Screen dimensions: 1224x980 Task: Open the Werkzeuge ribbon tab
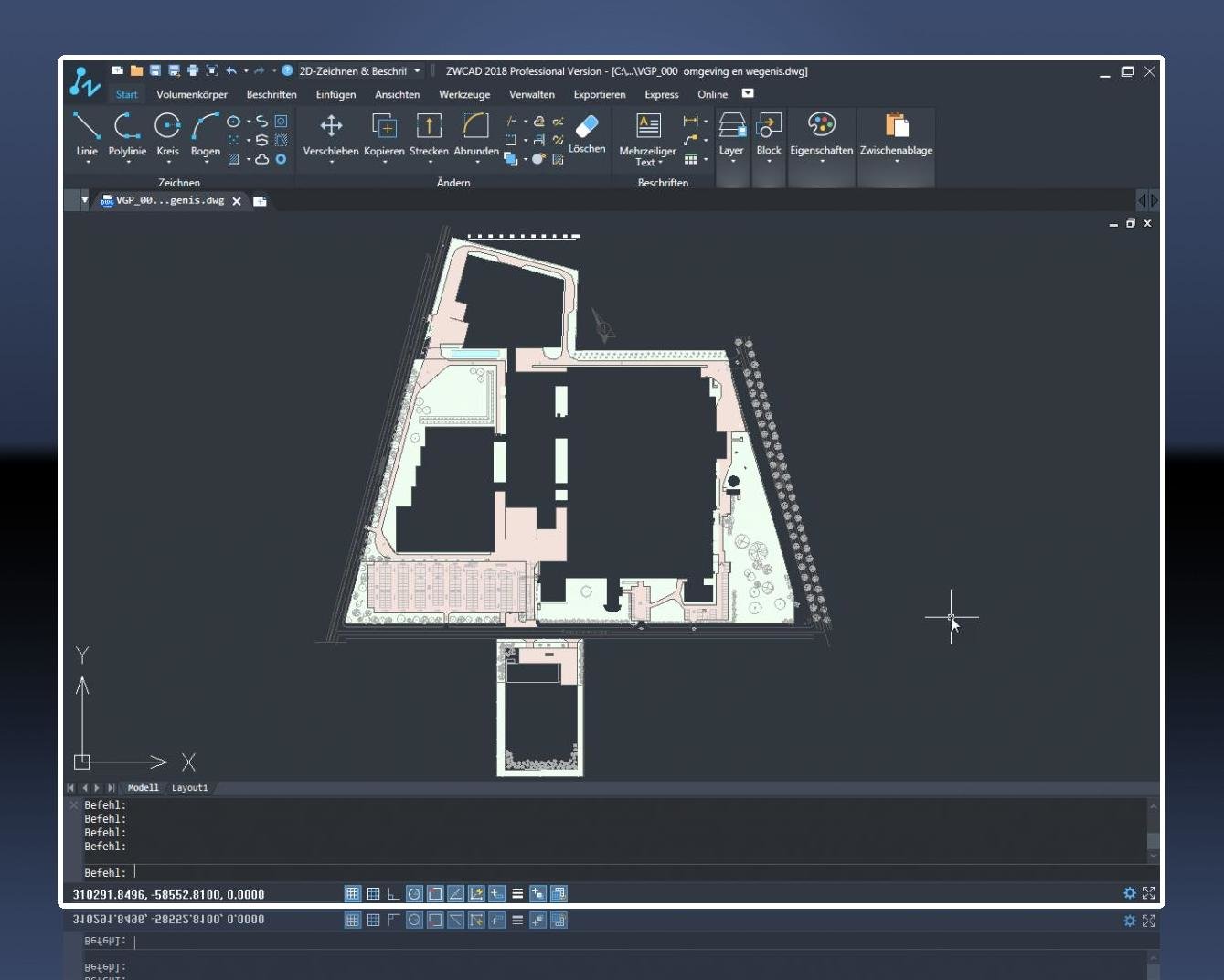click(x=464, y=94)
